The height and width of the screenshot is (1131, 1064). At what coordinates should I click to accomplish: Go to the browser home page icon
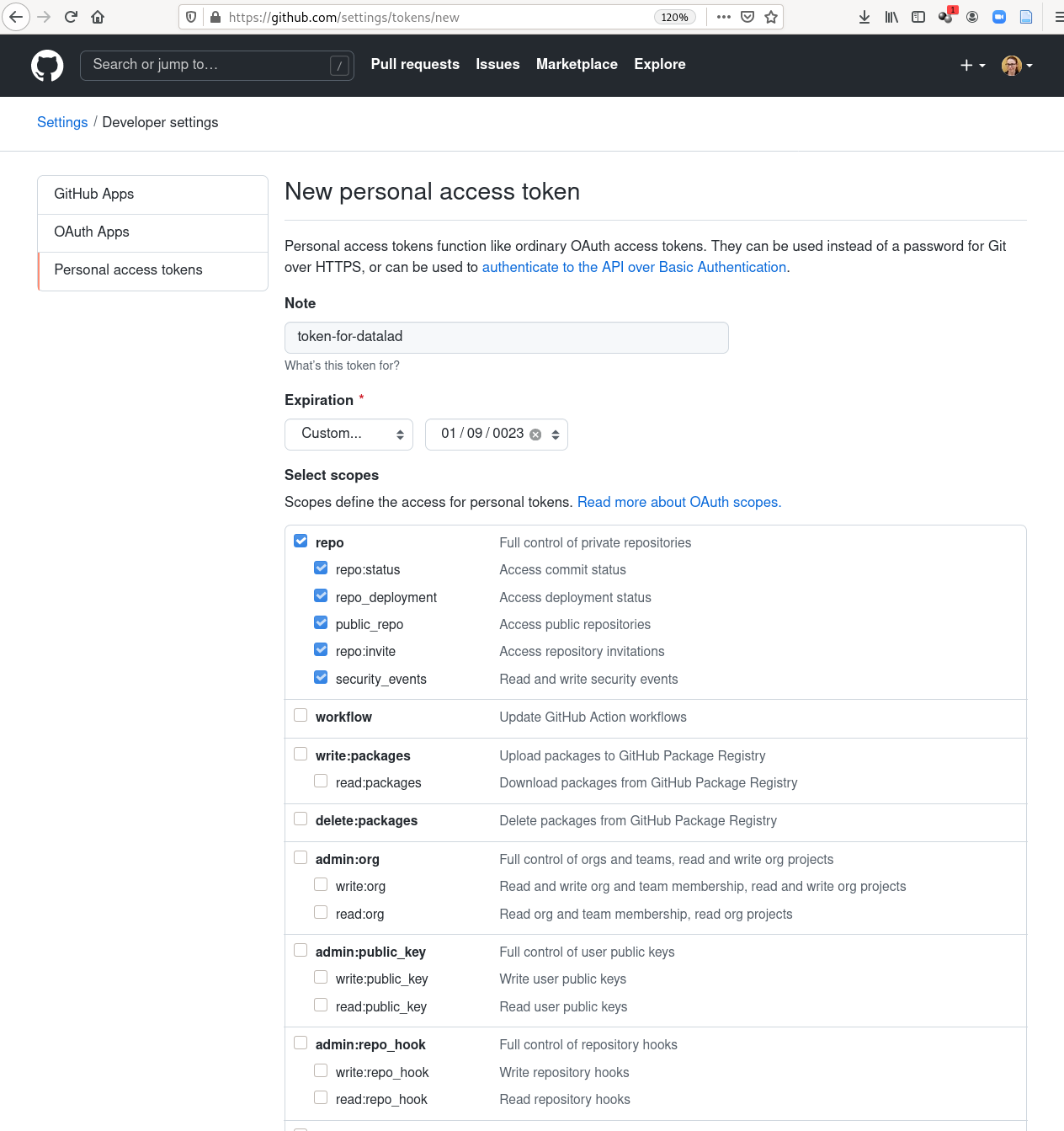98,17
